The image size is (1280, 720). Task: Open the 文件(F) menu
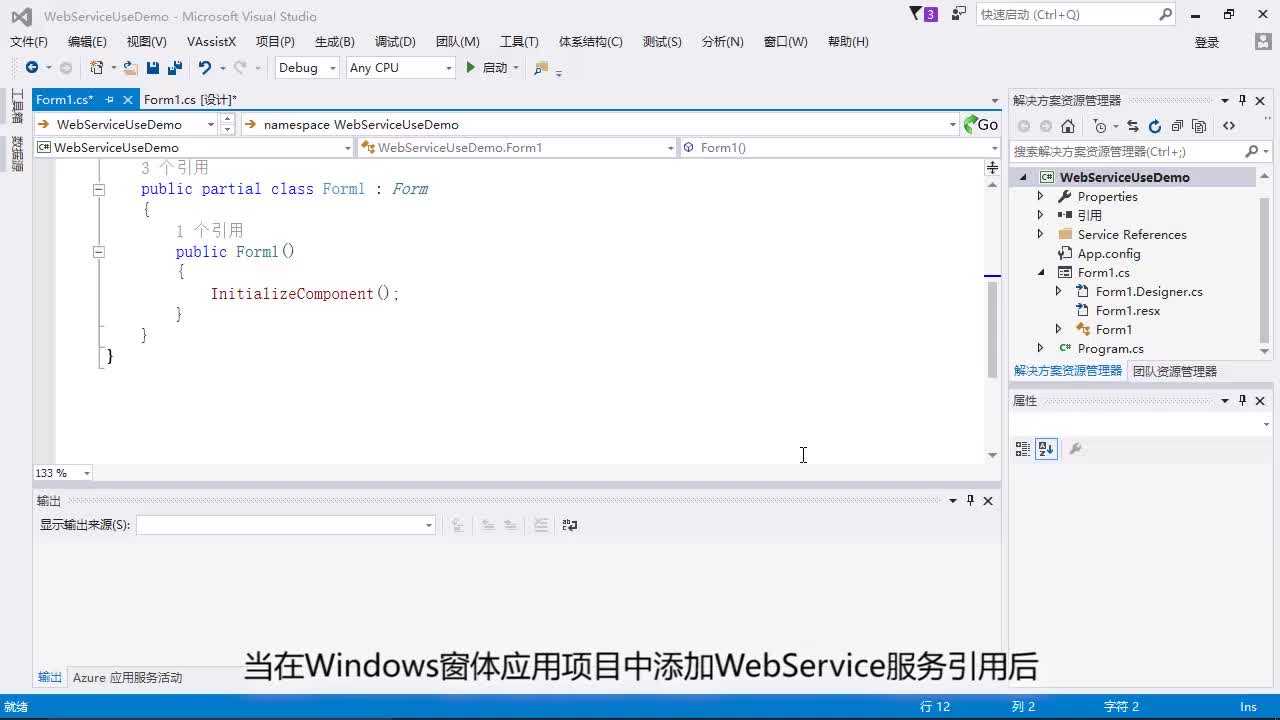click(x=29, y=42)
